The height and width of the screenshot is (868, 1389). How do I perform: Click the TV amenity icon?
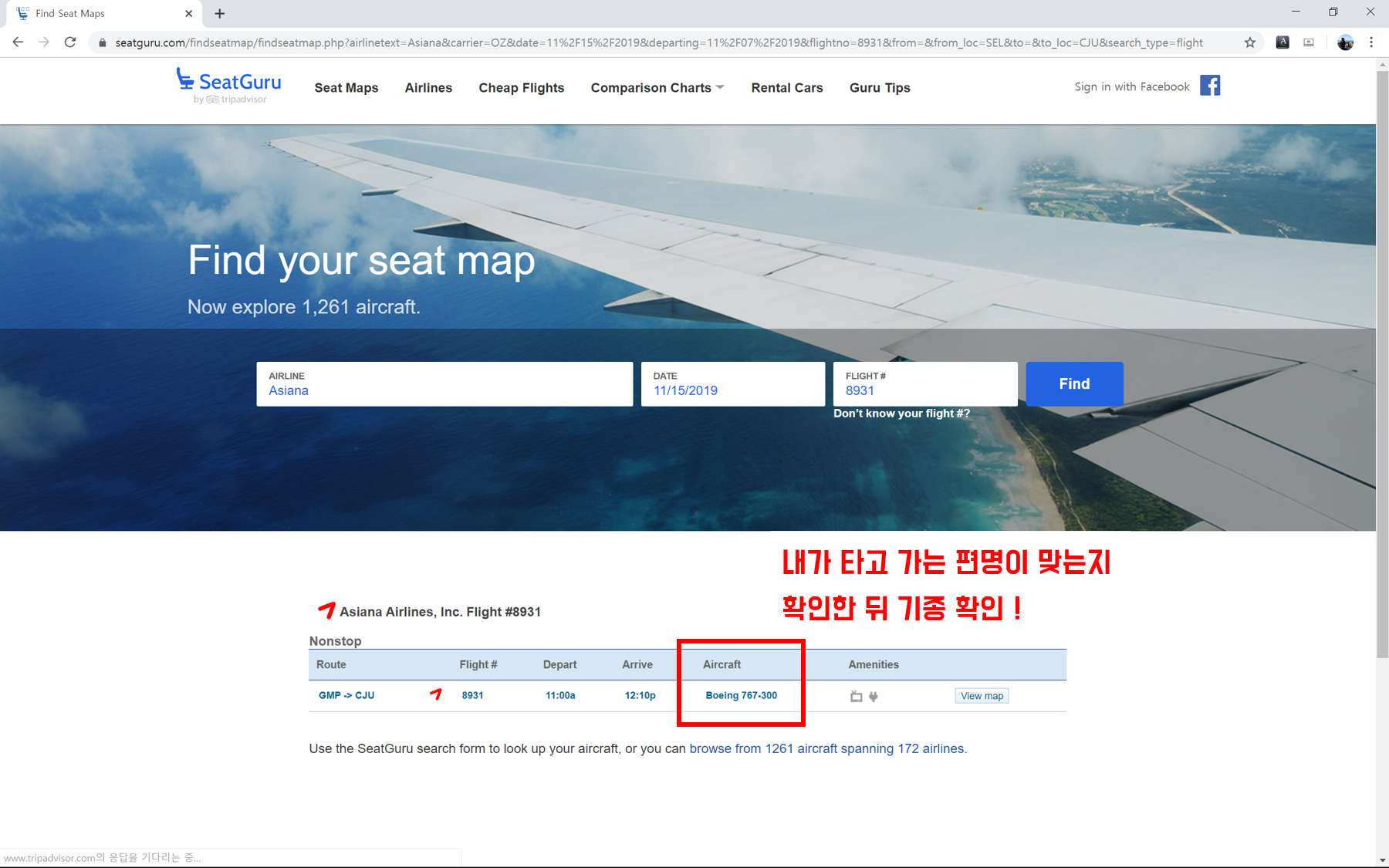857,696
